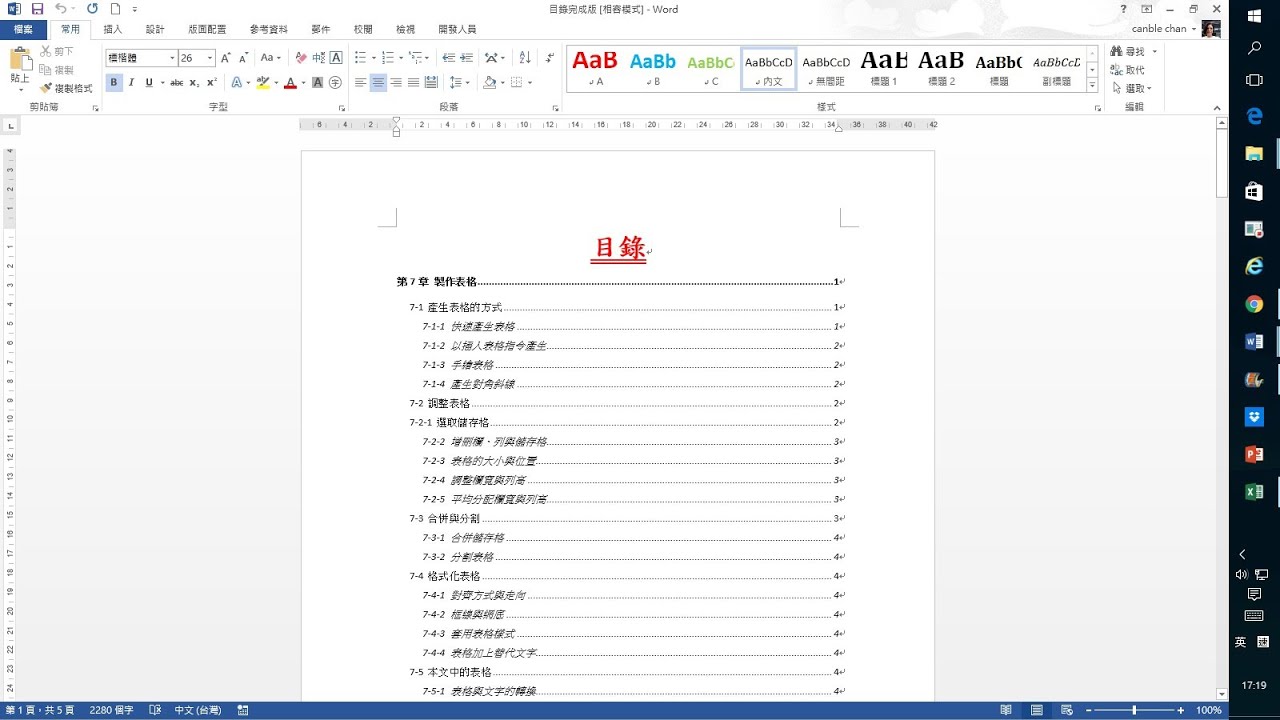Toggle subscript (x₂) formatting

pos(194,82)
